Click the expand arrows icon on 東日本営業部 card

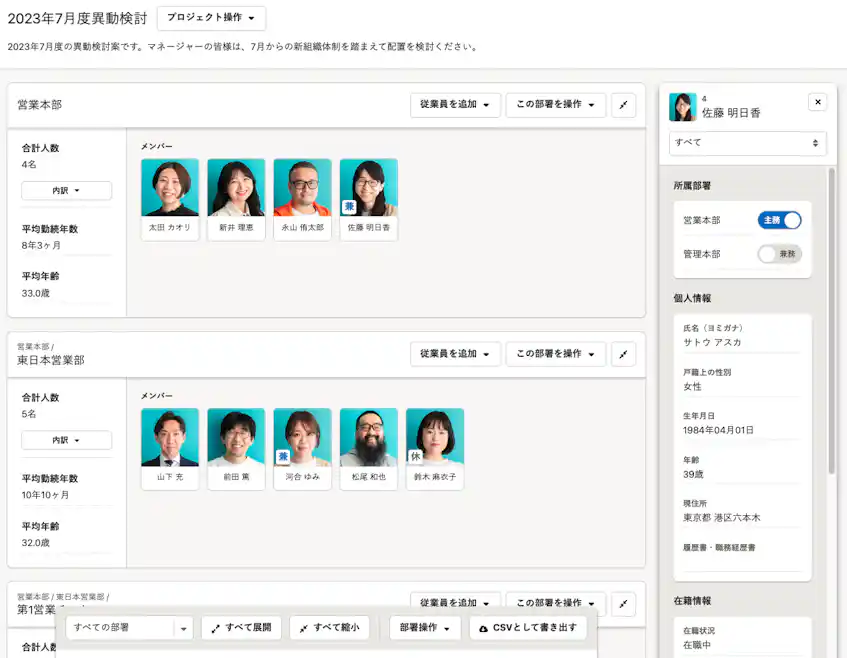pyautogui.click(x=623, y=353)
